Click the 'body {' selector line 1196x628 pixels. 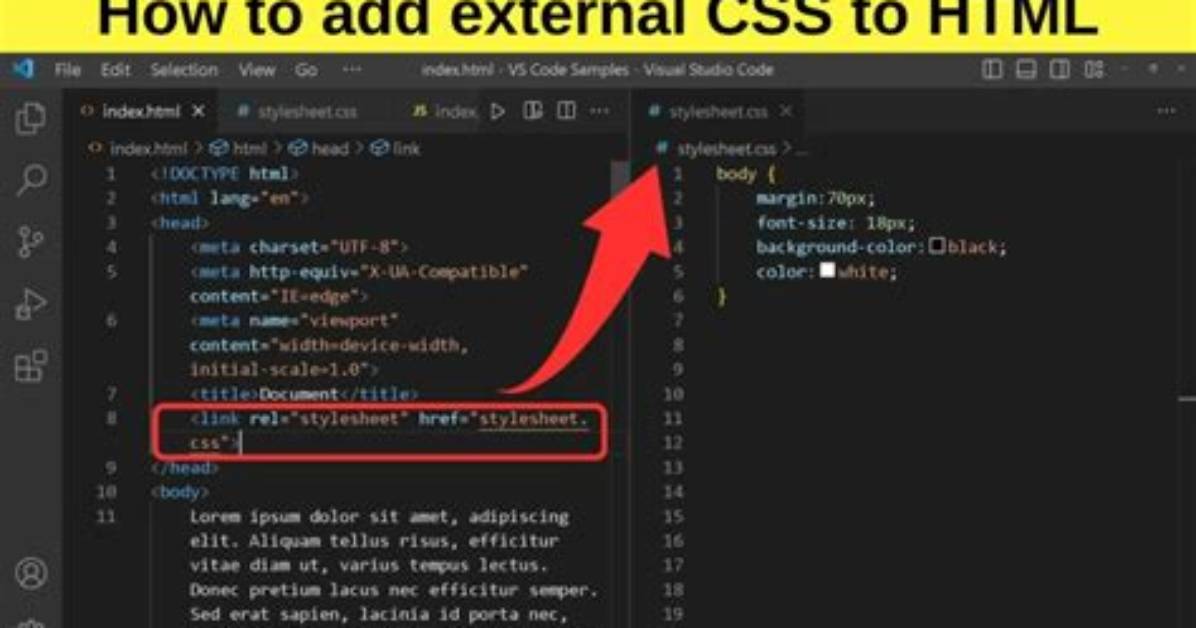coord(745,174)
